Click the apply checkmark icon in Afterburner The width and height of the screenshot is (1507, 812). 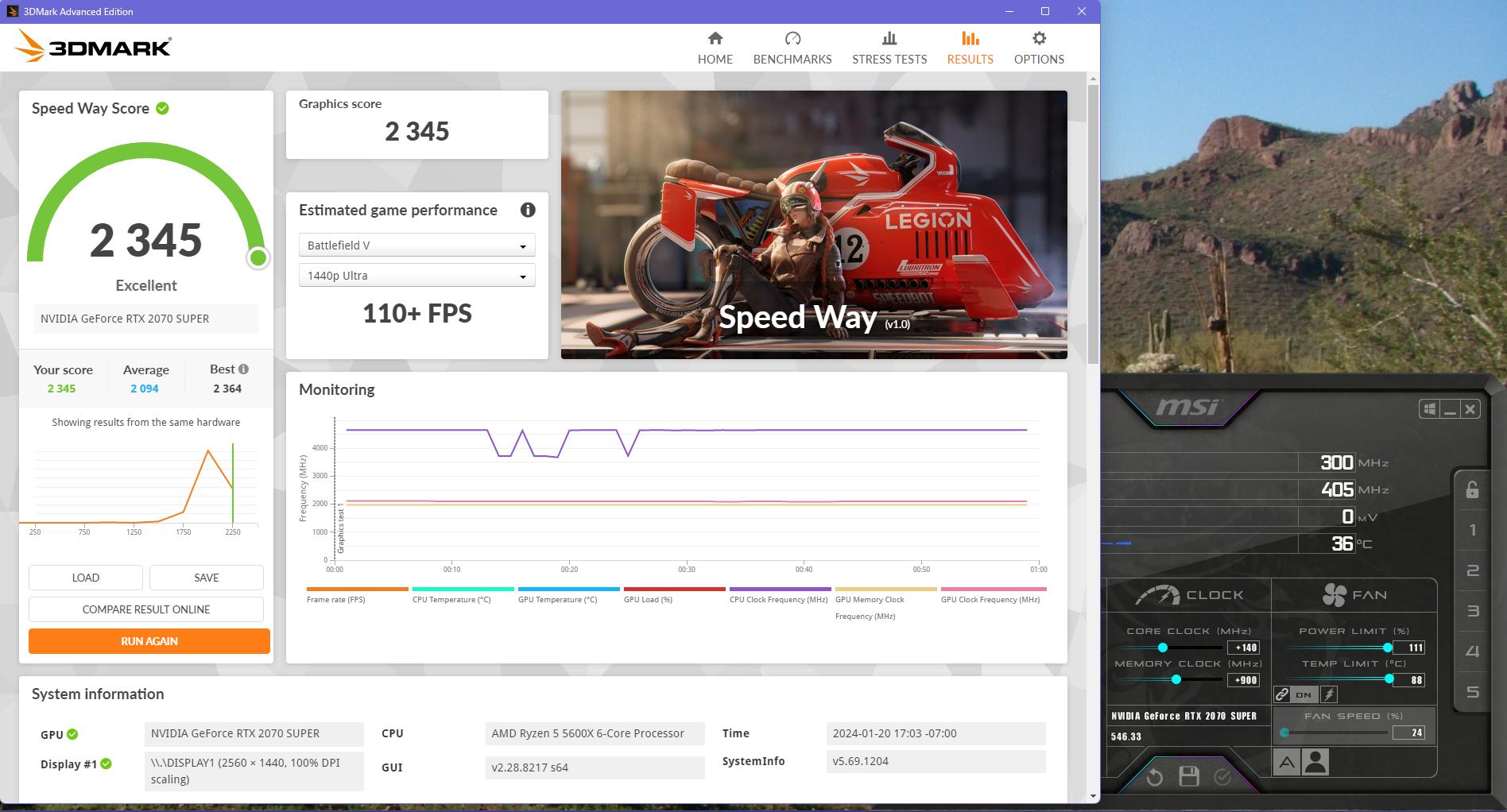(1222, 776)
